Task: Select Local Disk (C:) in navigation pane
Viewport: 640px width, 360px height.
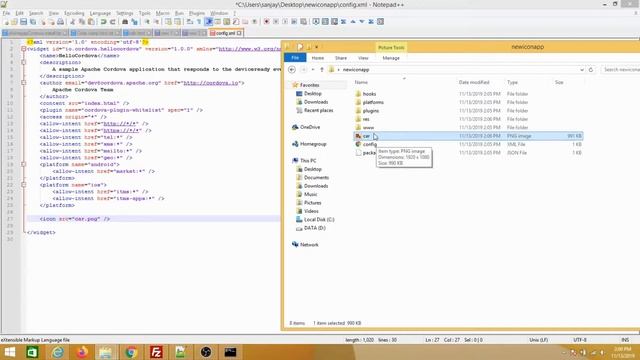Action: click(319, 220)
